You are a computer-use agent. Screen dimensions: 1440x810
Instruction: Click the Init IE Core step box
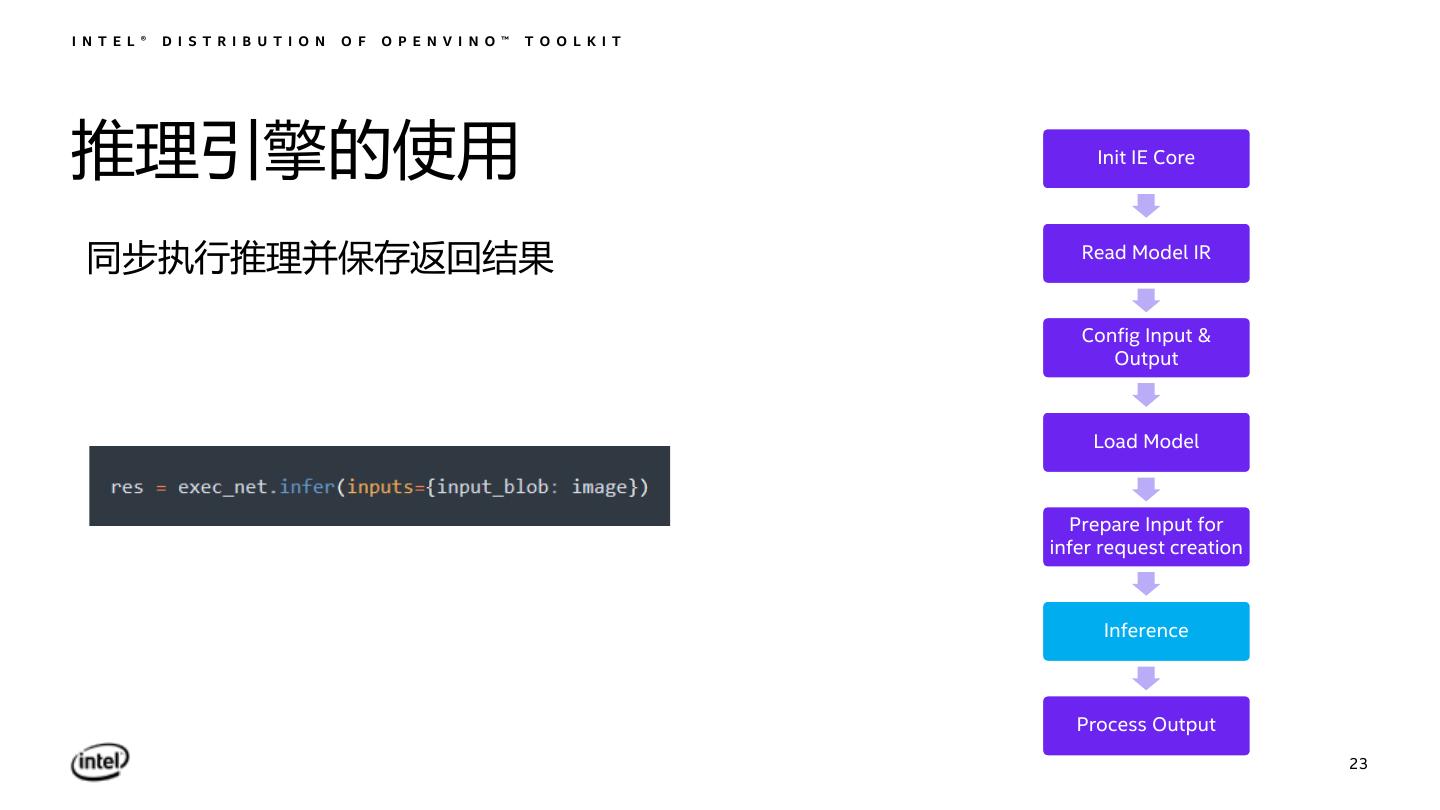pos(1146,158)
